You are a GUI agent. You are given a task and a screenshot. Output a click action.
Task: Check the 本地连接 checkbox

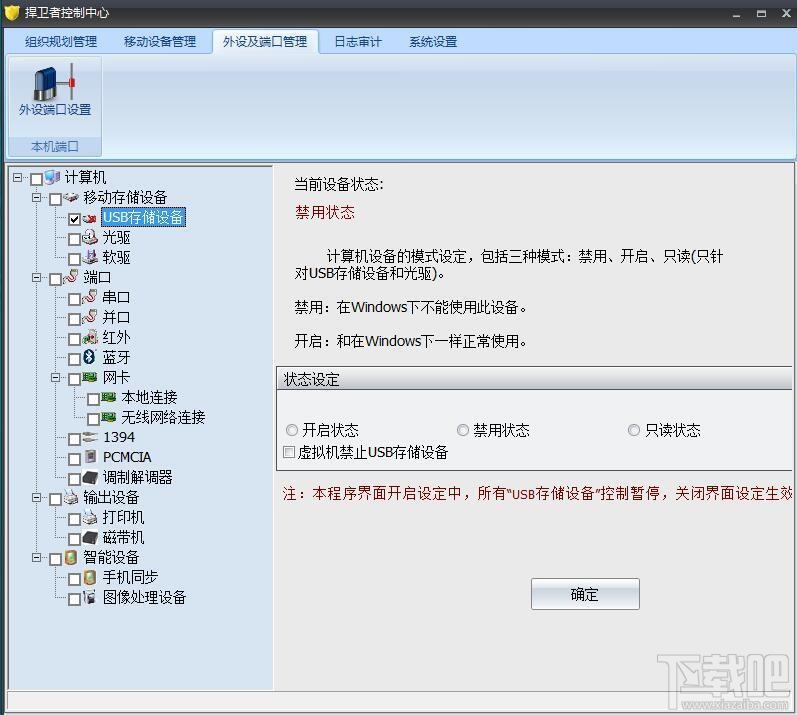[x=93, y=399]
